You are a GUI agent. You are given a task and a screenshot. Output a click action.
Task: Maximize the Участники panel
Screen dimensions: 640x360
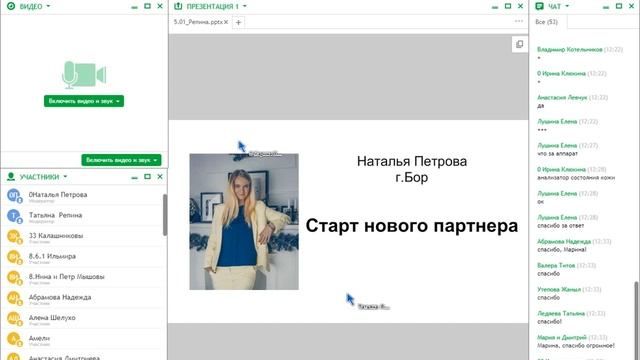point(147,176)
